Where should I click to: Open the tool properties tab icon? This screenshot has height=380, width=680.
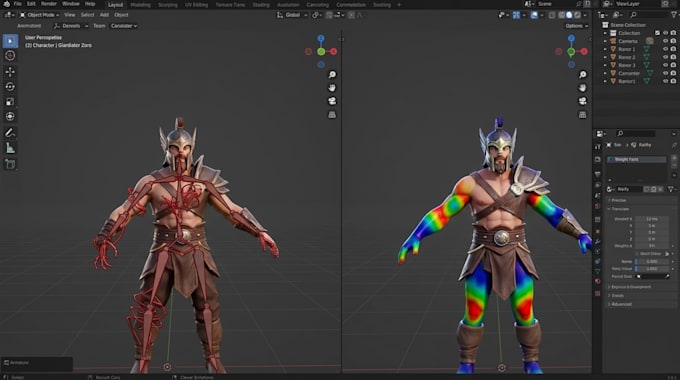[598, 147]
